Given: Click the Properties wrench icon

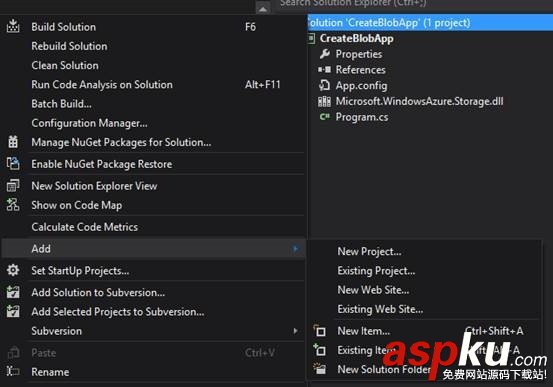Looking at the screenshot, I should pos(324,54).
